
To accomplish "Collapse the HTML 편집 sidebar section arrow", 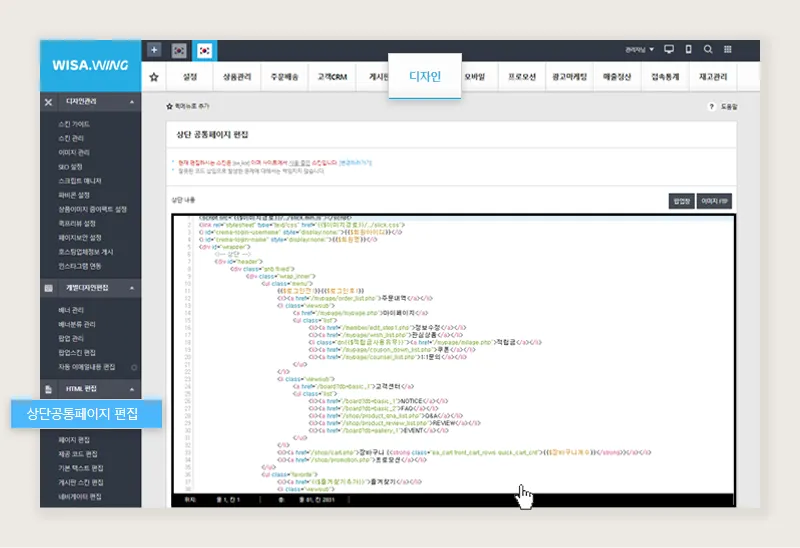I will point(132,389).
